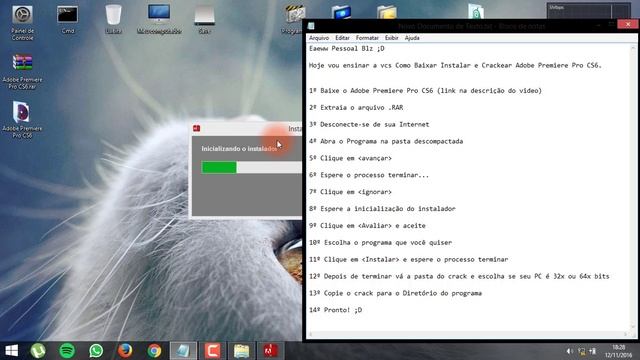This screenshot has width=640, height=360.
Task: Open the Formatar menu in Notepad
Action: [x=367, y=38]
